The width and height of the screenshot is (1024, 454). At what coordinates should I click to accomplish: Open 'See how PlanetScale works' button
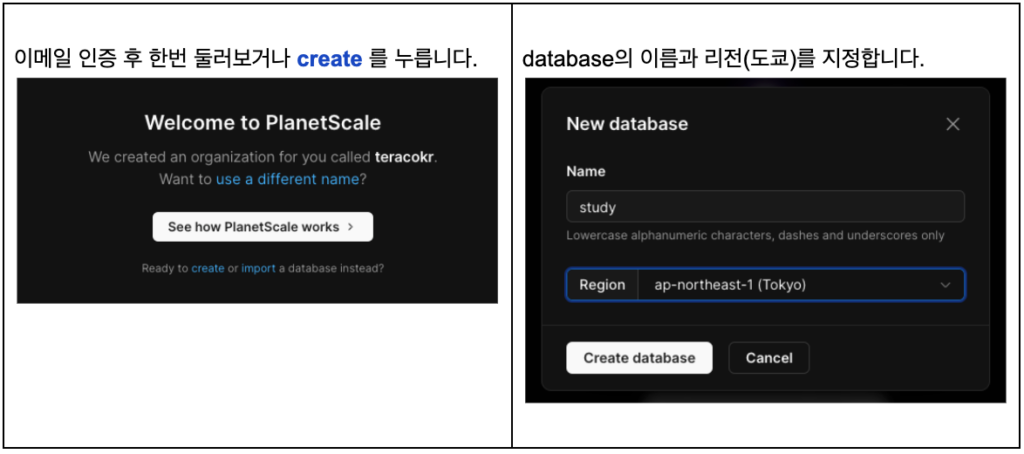(x=263, y=227)
